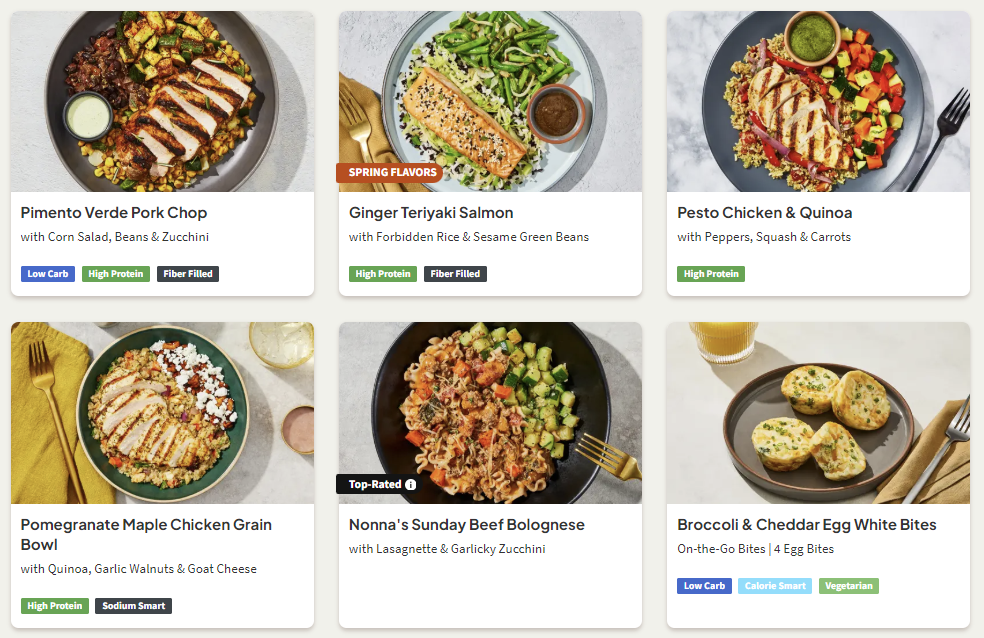Select Broccoli & Cheddar Egg White Bites title

pyautogui.click(x=807, y=525)
